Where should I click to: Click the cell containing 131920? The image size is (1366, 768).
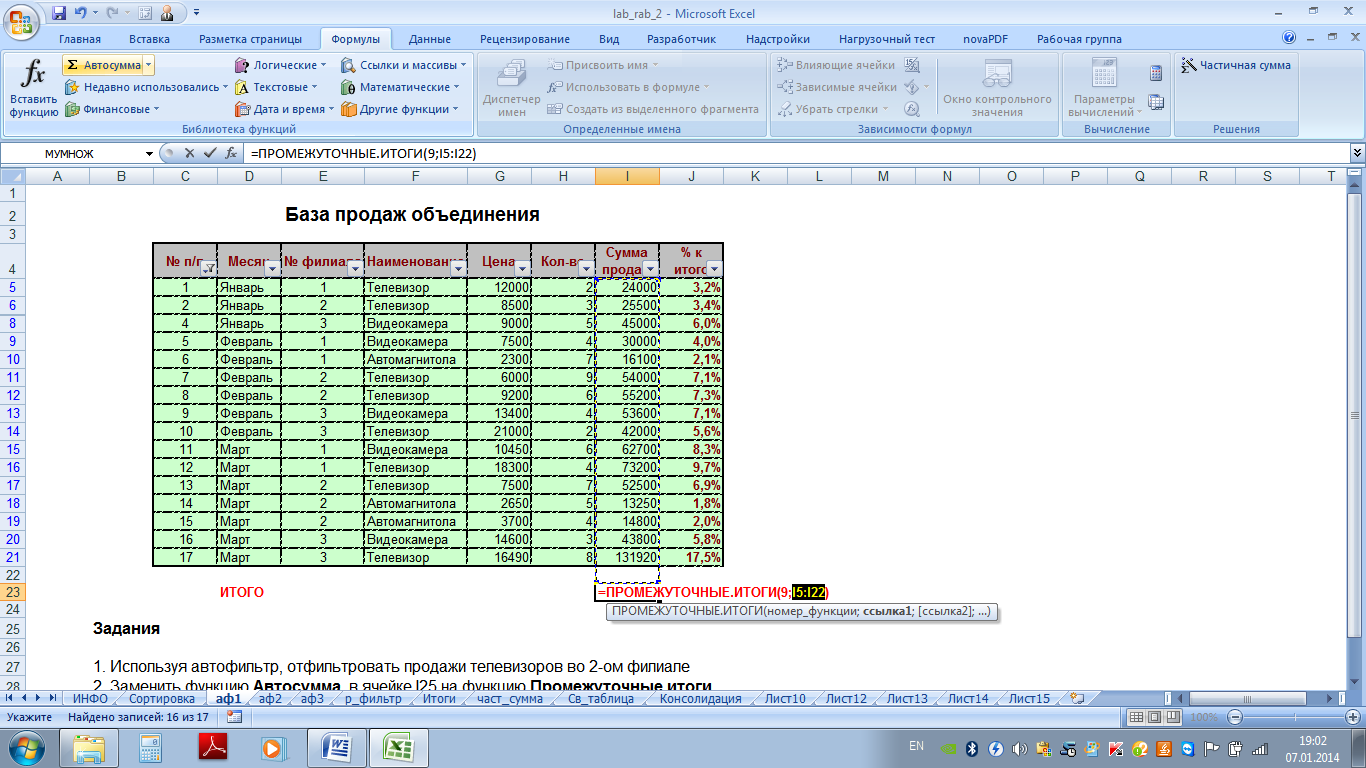(x=627, y=557)
